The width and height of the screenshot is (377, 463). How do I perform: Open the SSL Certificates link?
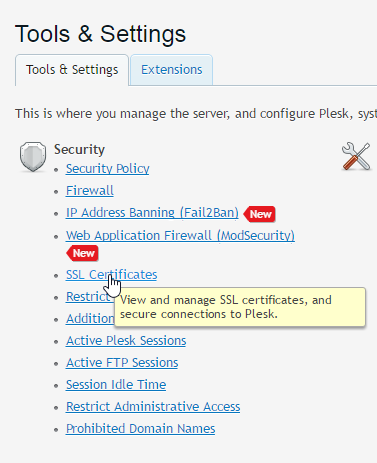[111, 275]
